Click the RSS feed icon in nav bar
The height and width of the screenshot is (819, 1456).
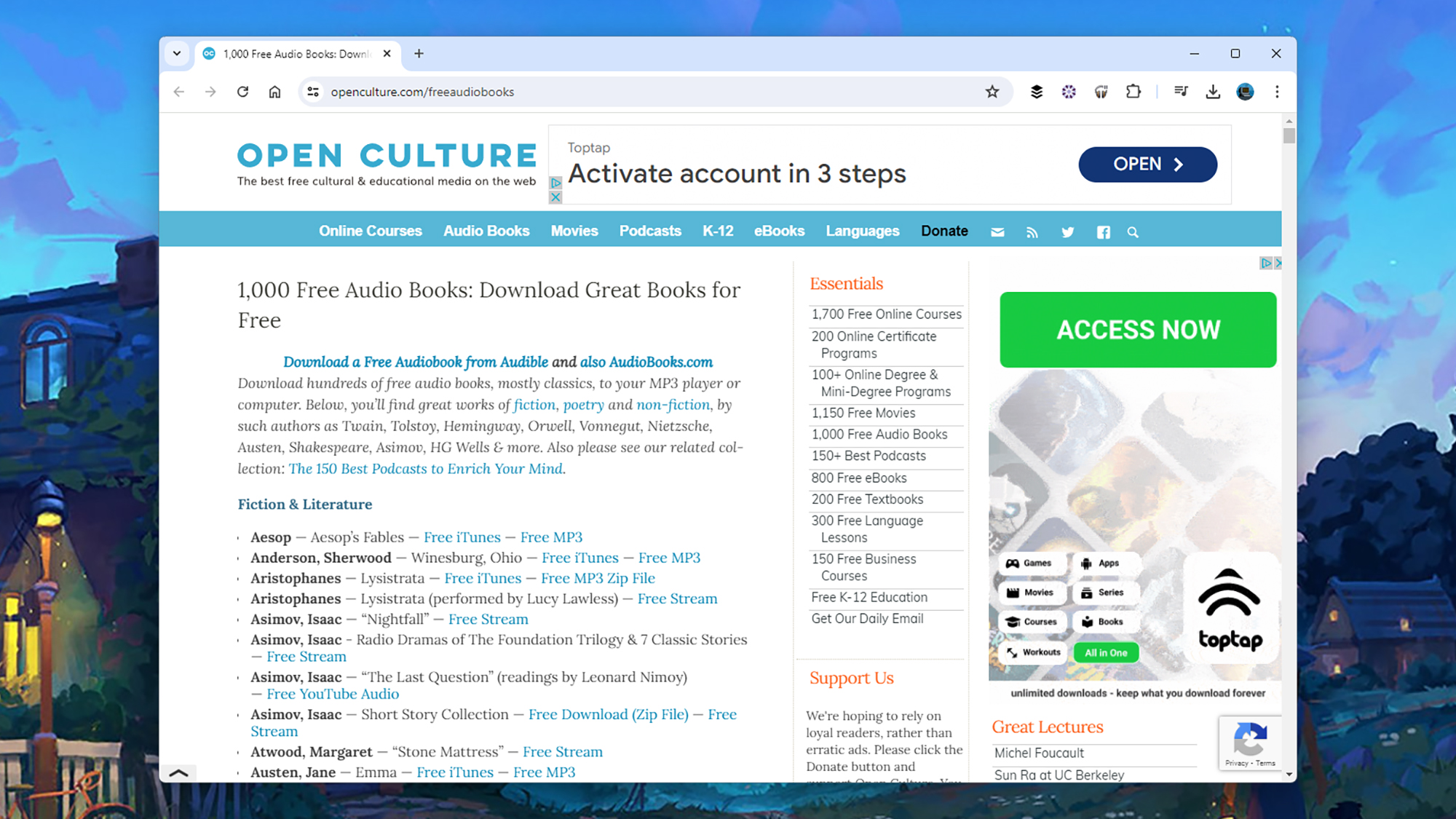pyautogui.click(x=1032, y=232)
